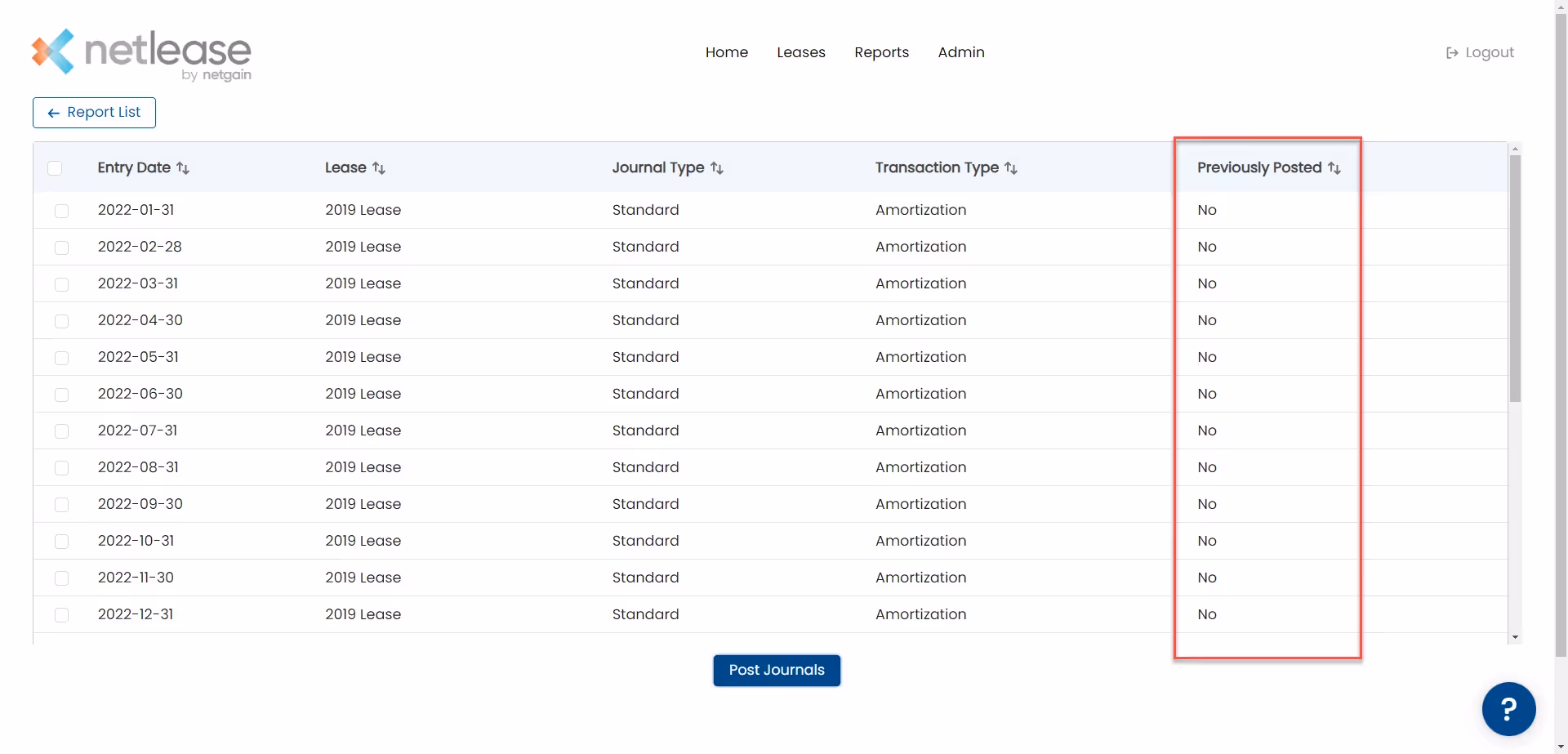Viewport: 1568px width, 754px height.
Task: Open the Admin menu
Action: (x=961, y=52)
